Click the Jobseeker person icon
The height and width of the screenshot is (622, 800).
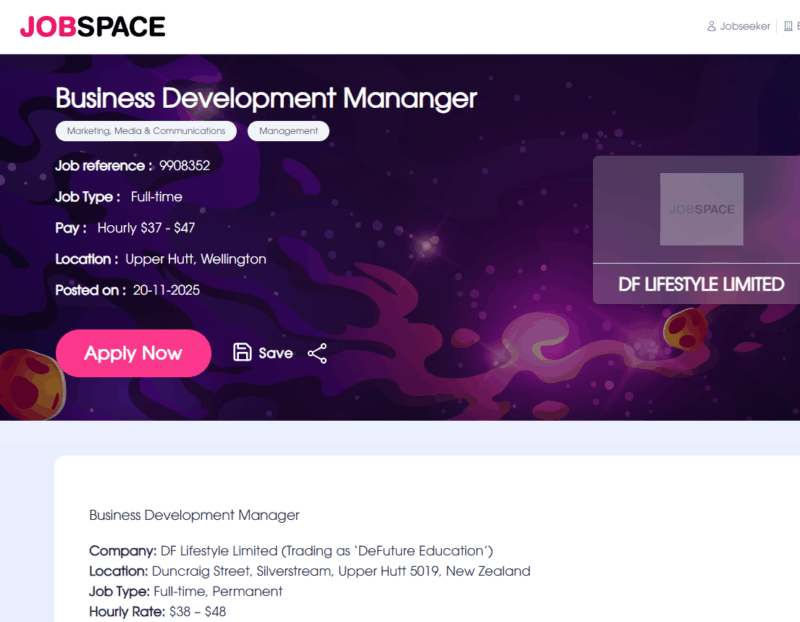[x=711, y=26]
